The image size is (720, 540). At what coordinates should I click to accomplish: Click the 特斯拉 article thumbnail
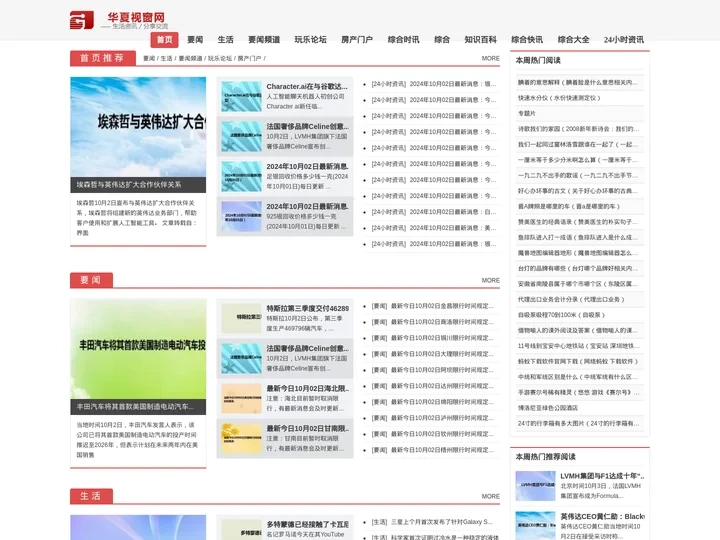241,318
